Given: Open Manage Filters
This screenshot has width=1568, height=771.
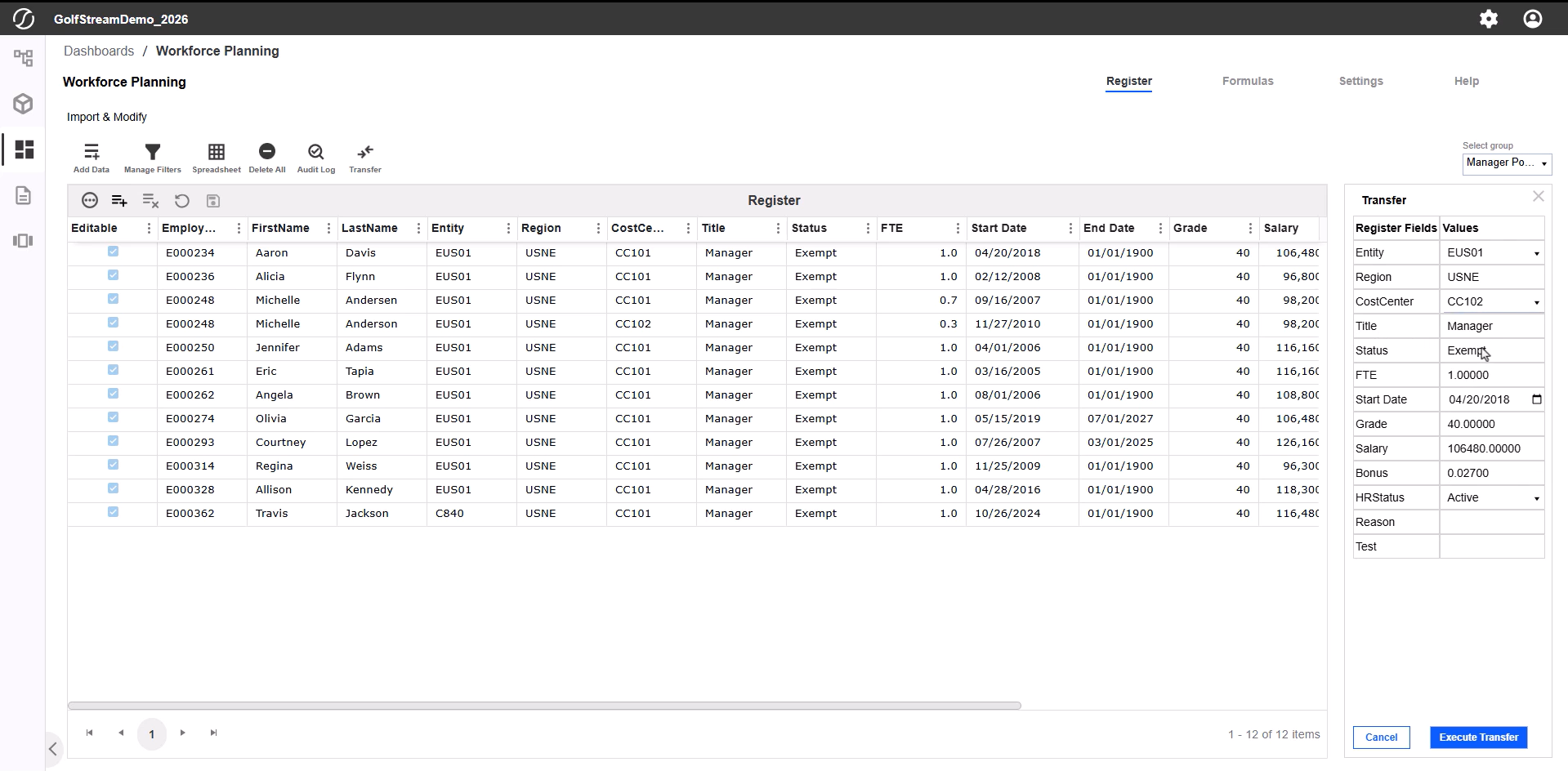Looking at the screenshot, I should click(153, 158).
